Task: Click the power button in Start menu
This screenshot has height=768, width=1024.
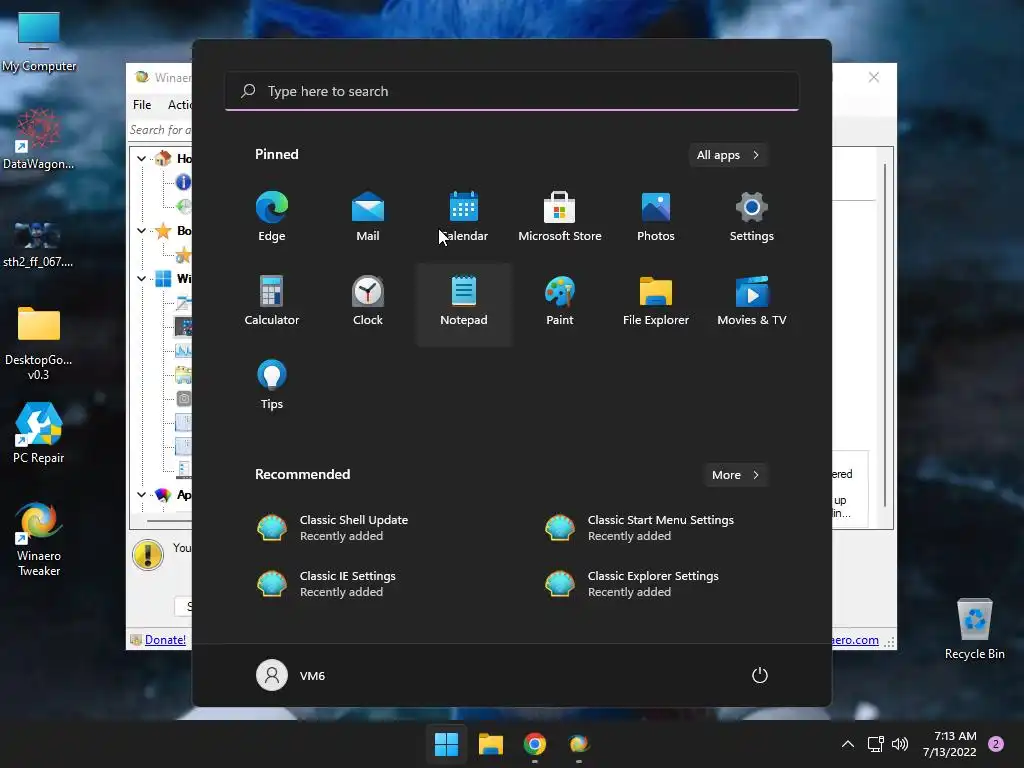Action: (760, 675)
